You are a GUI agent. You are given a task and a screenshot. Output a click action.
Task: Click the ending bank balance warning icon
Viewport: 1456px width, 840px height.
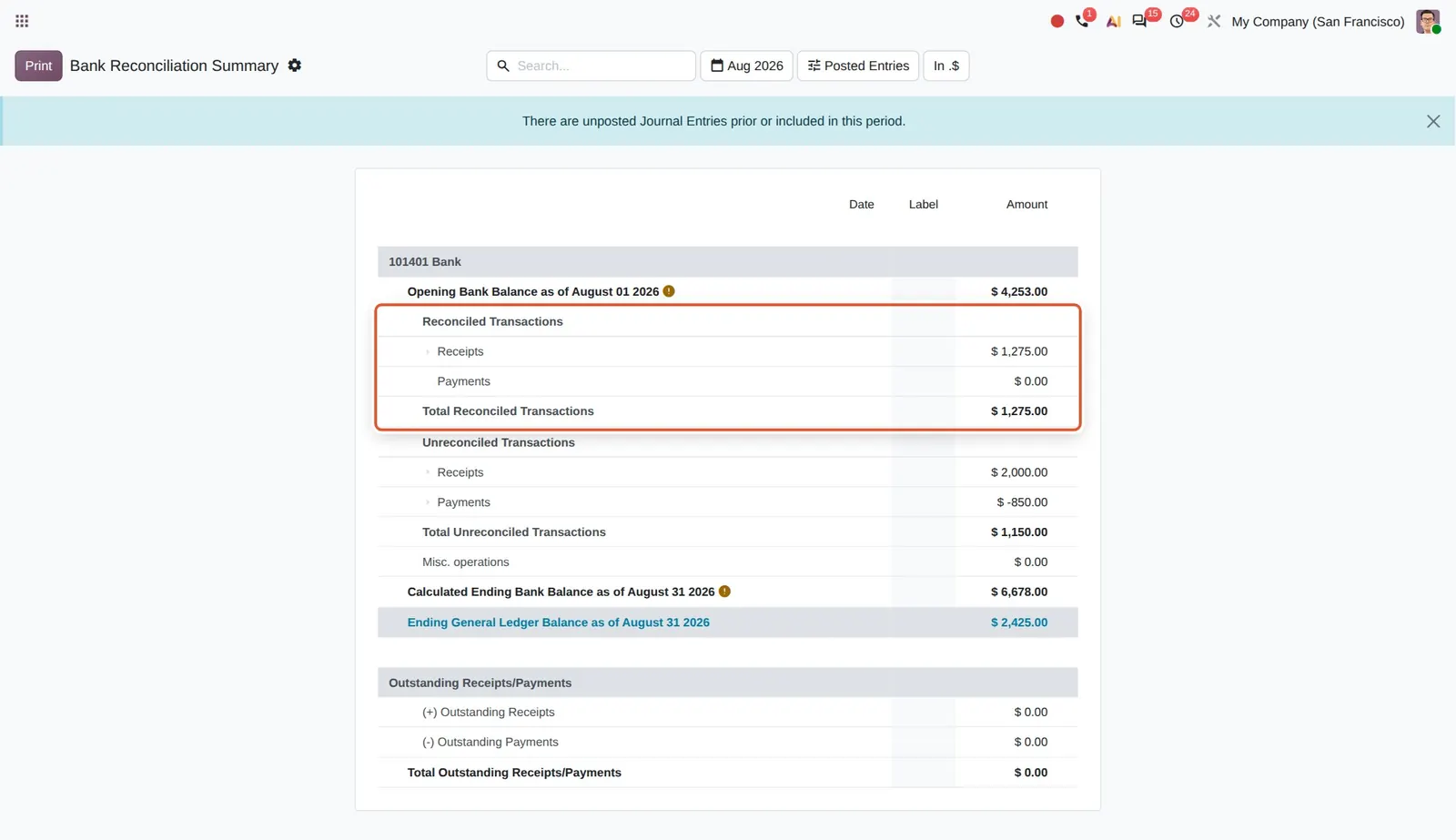[x=724, y=592]
